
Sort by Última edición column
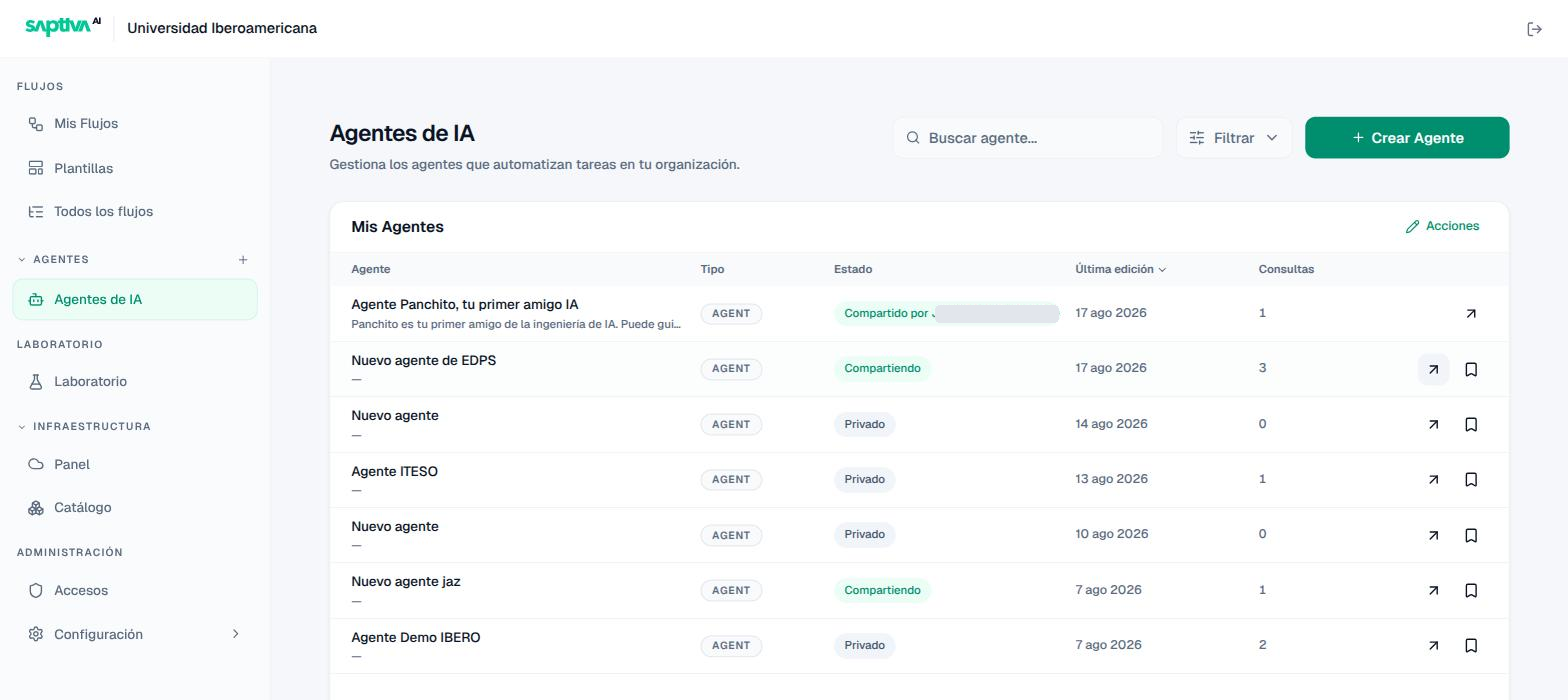(x=1121, y=269)
